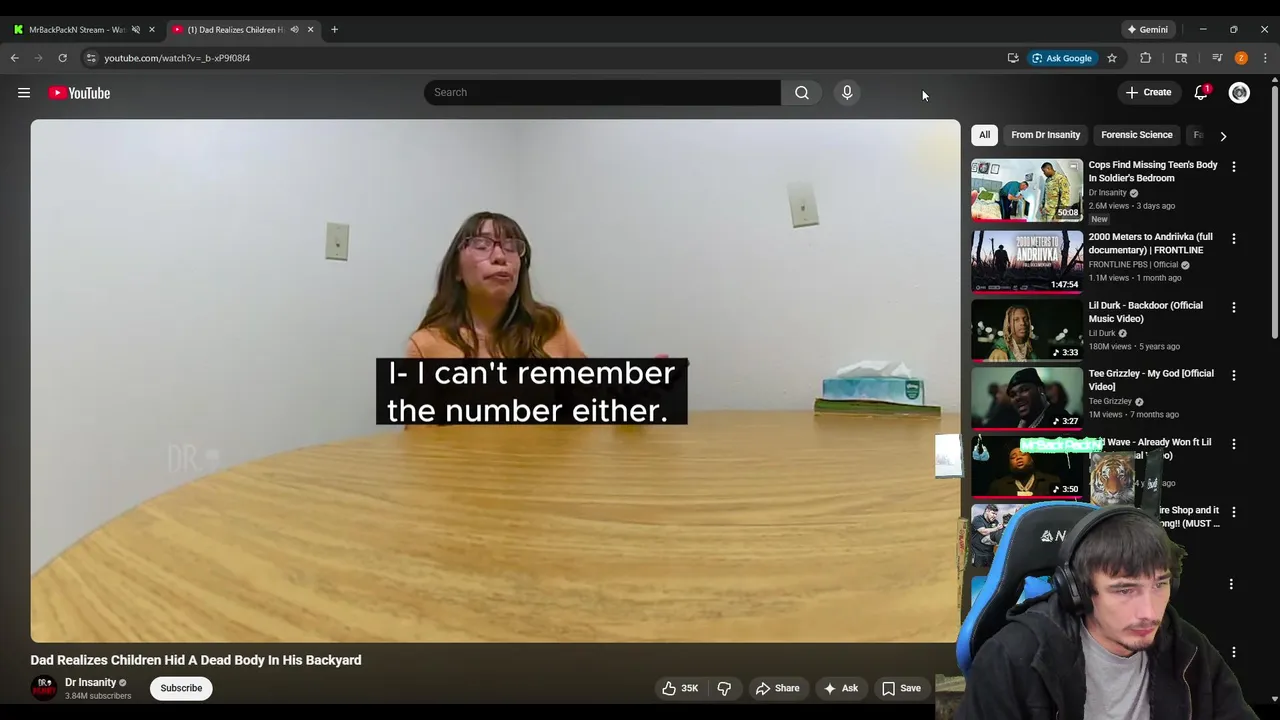Viewport: 1280px width, 720px height.
Task: View site information icon in address bar
Action: pyautogui.click(x=91, y=58)
